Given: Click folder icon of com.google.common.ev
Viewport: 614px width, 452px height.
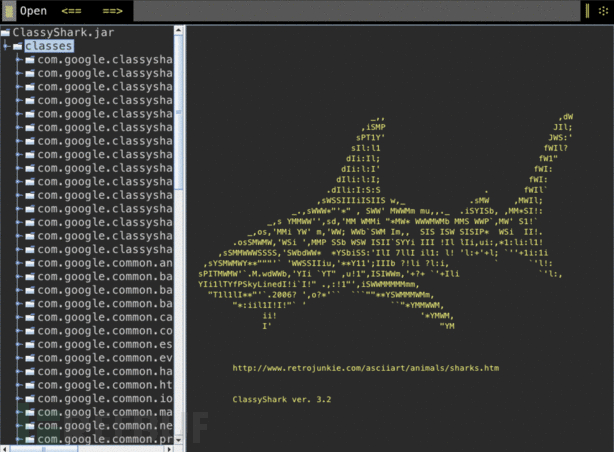Looking at the screenshot, I should point(30,358).
